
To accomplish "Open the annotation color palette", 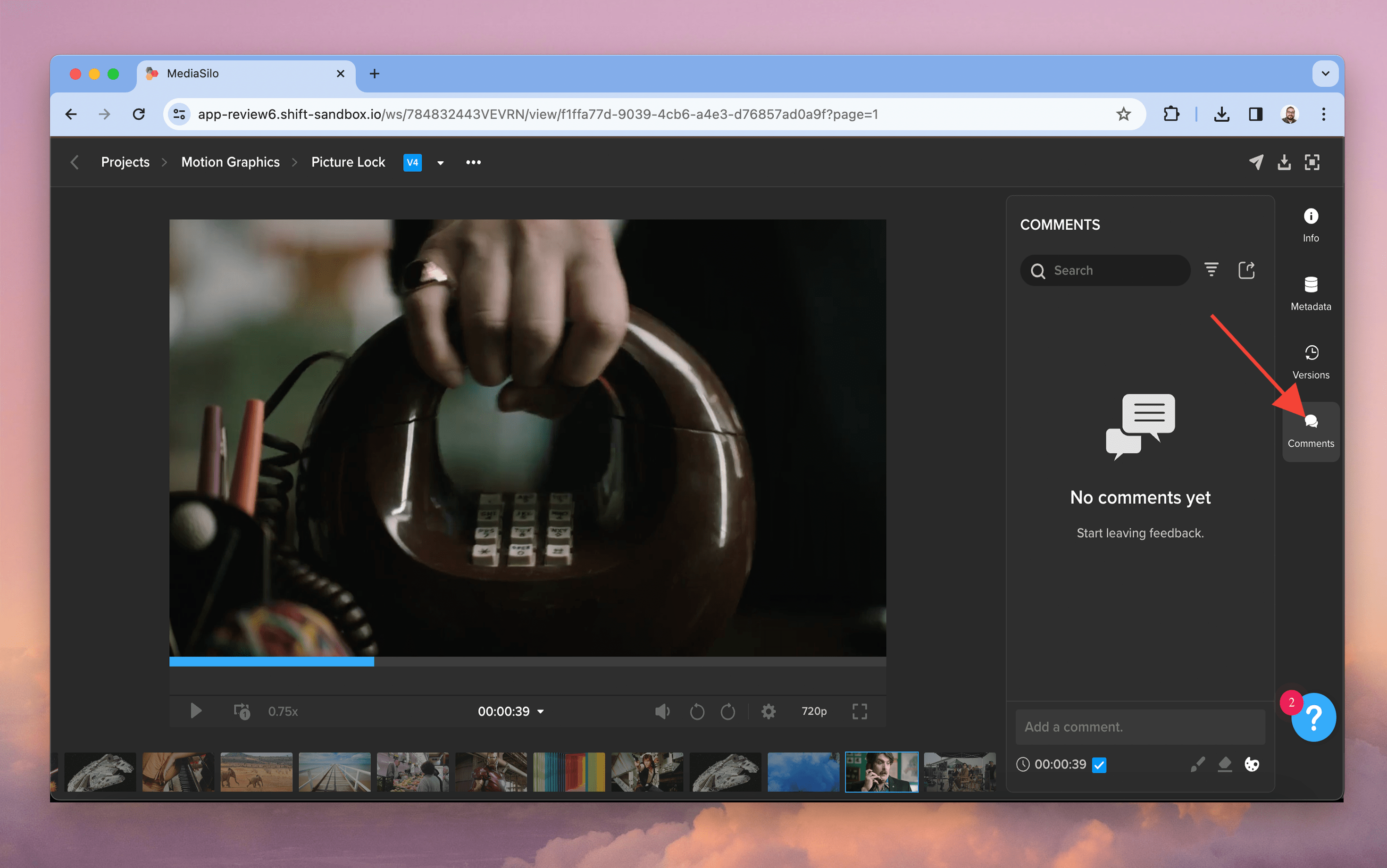I will point(1252,764).
